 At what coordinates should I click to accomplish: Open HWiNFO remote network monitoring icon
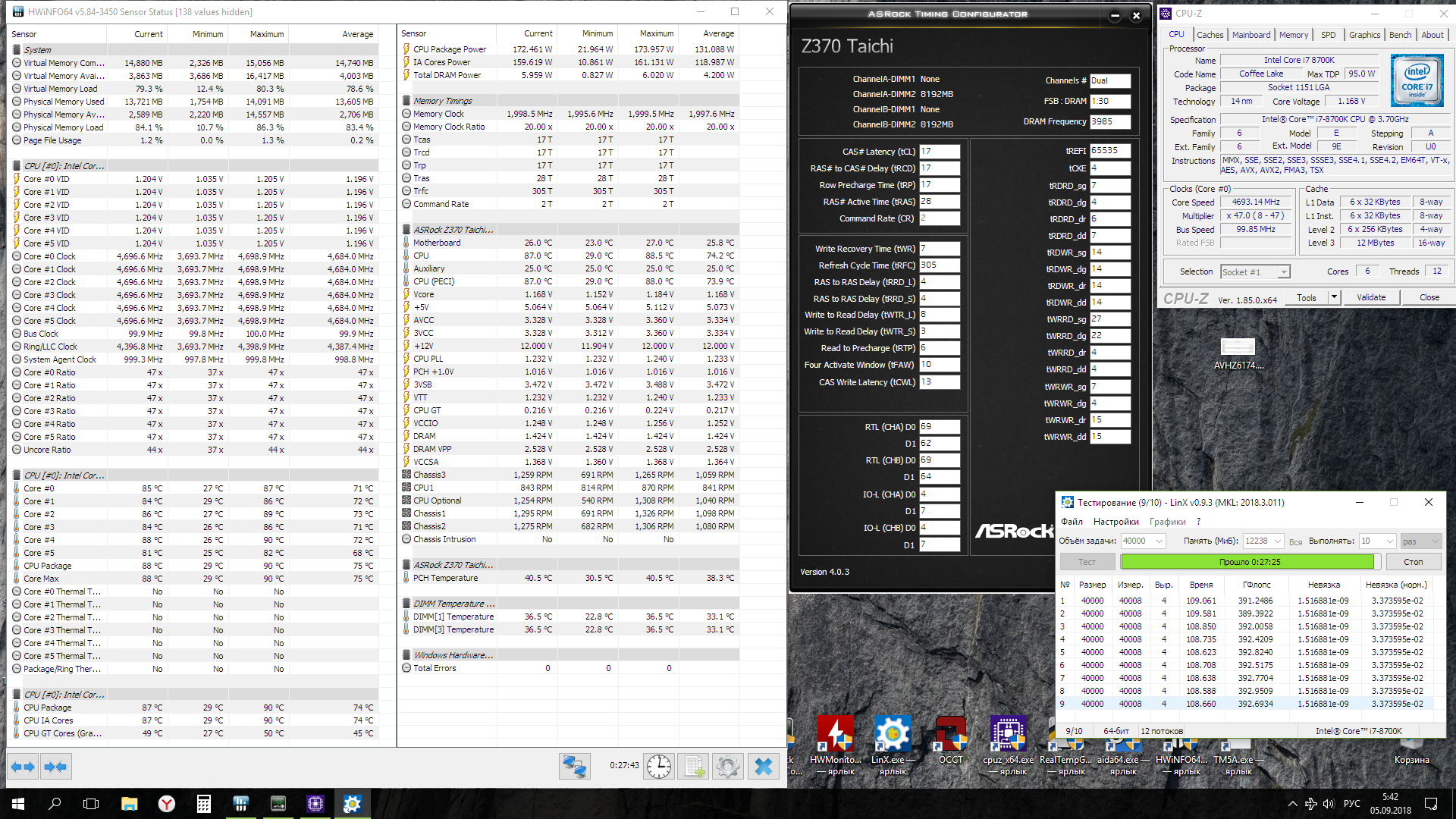(574, 767)
